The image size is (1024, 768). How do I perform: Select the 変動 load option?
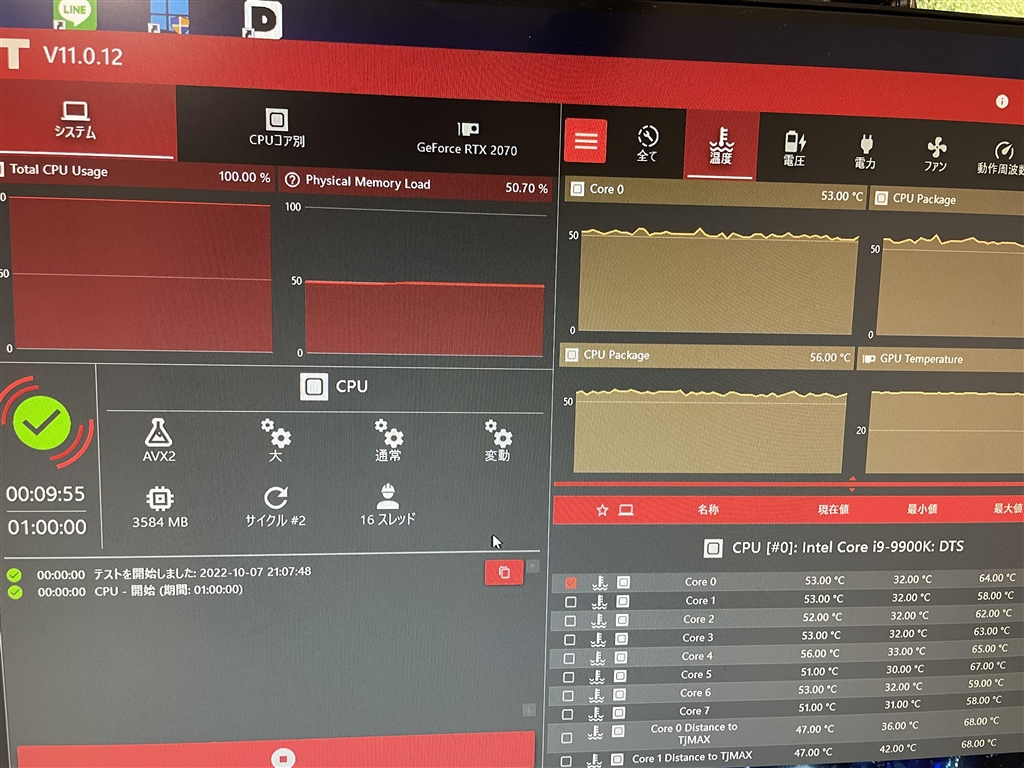click(498, 441)
